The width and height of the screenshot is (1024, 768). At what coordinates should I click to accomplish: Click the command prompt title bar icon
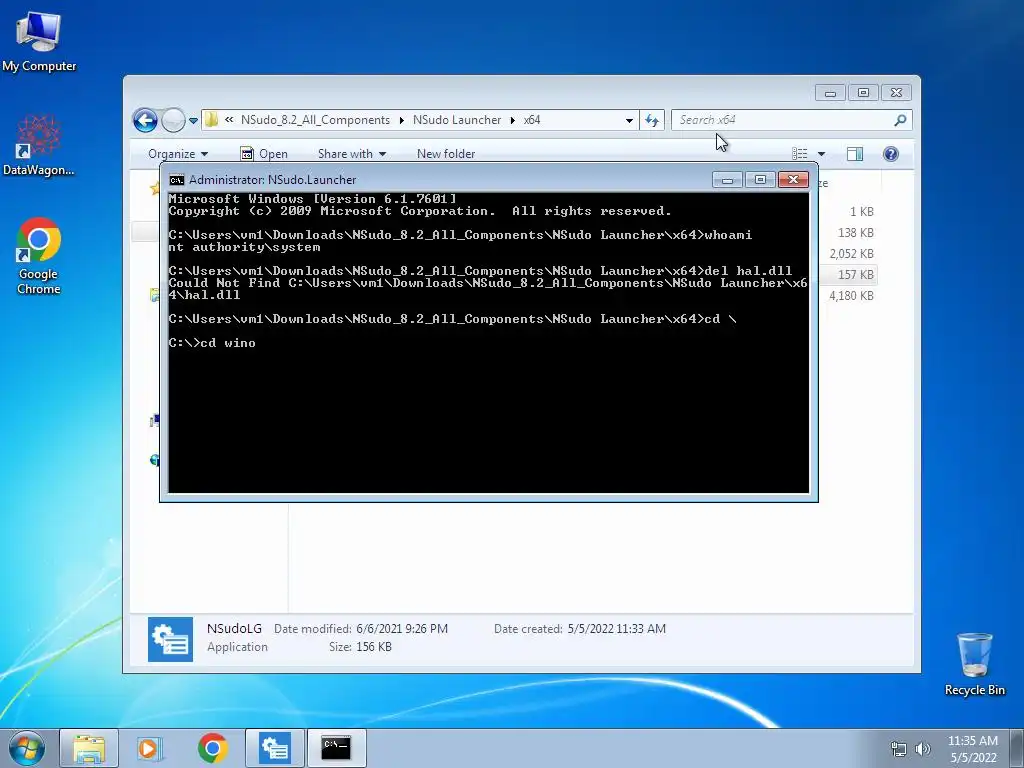176,180
